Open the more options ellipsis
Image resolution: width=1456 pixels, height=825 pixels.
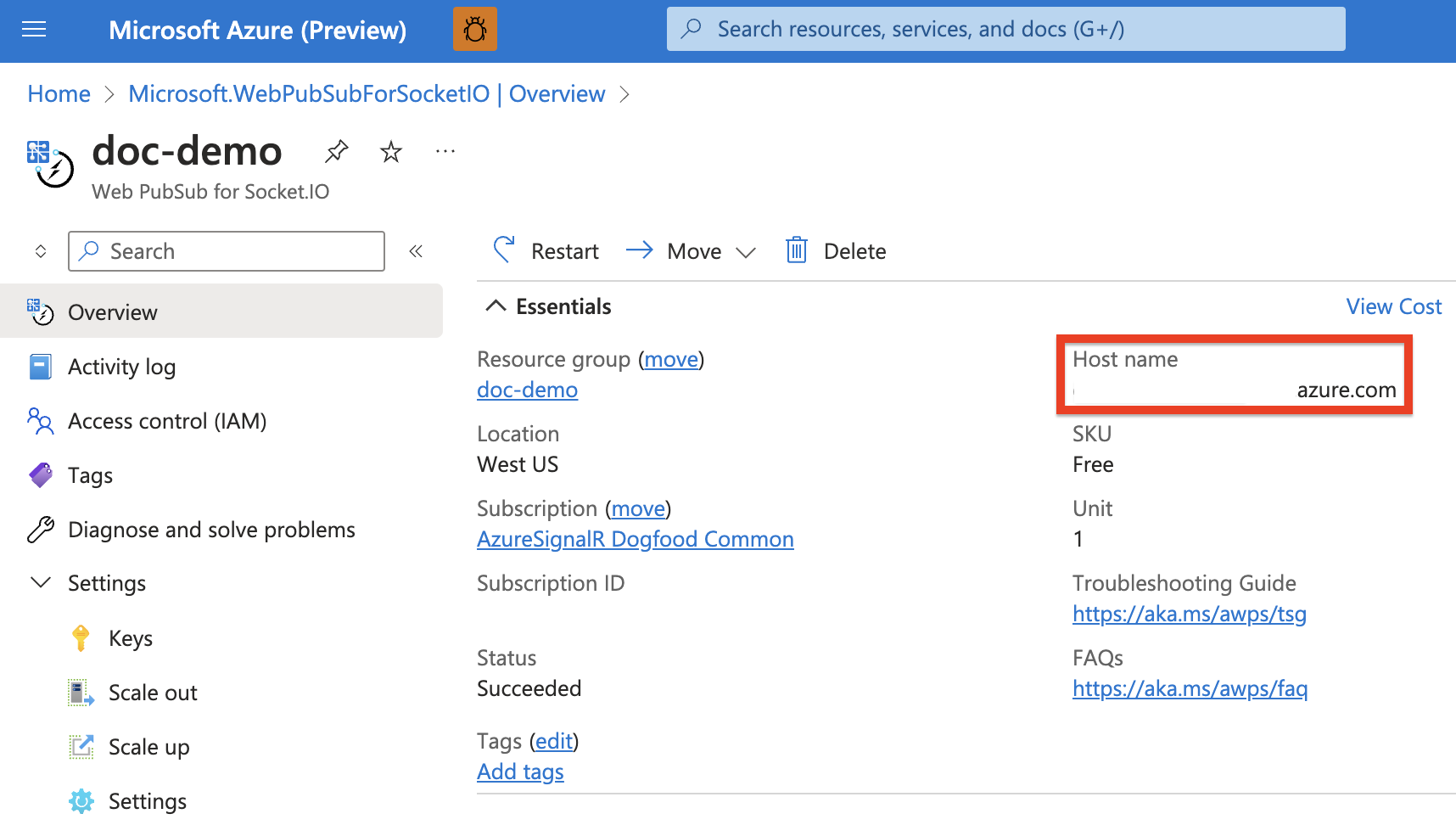coord(445,152)
